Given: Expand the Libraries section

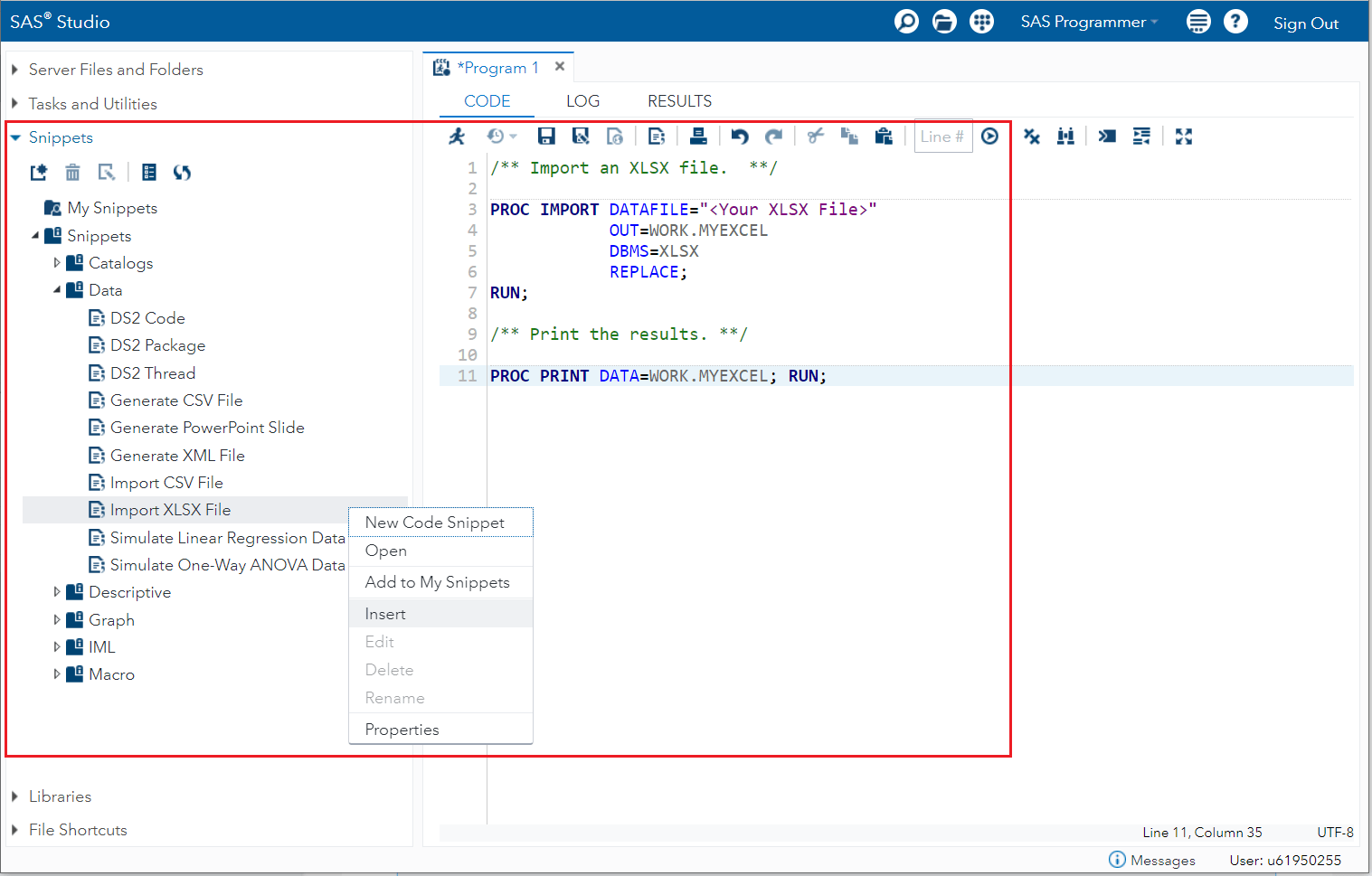Looking at the screenshot, I should click(x=14, y=796).
